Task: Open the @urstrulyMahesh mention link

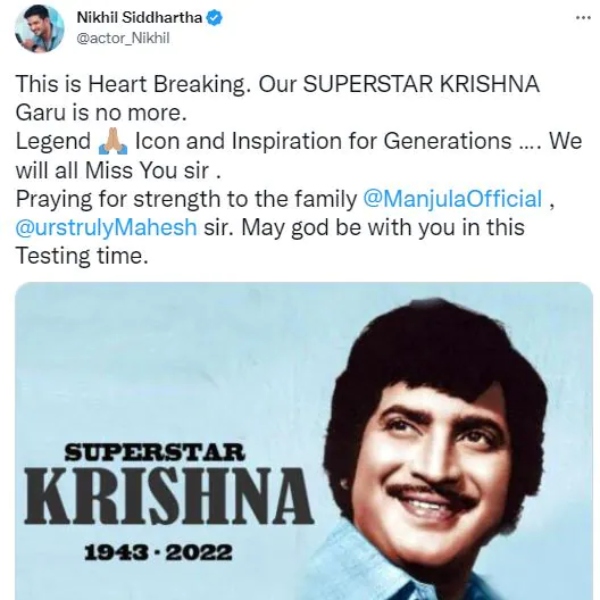Action: (x=106, y=227)
